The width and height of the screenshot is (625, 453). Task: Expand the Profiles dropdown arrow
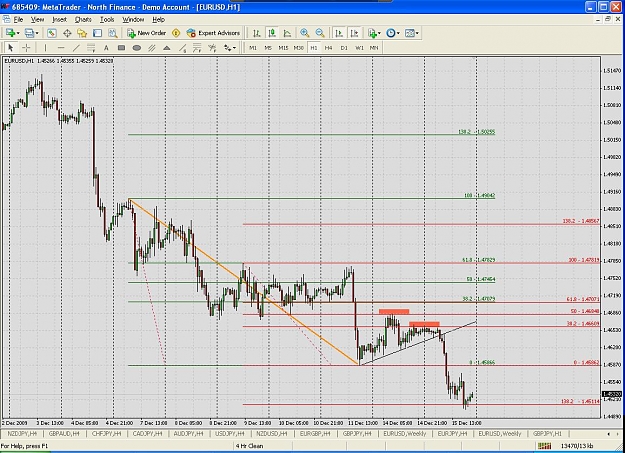tap(37, 33)
